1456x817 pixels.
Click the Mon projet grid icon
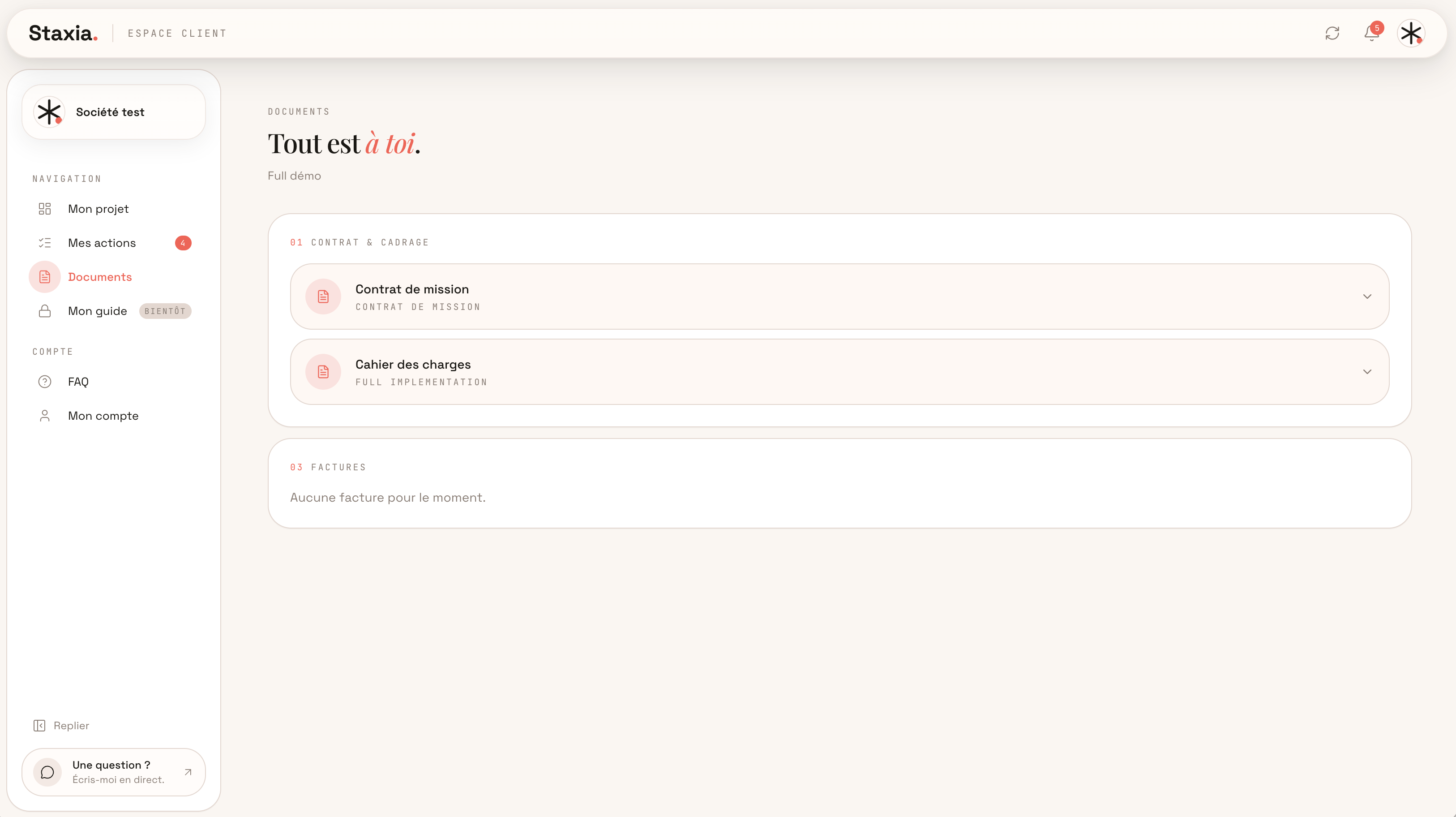[x=45, y=209]
